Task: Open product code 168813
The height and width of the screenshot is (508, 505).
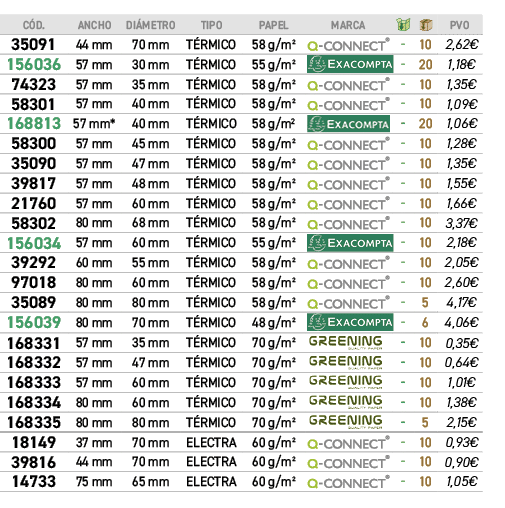Action: (x=34, y=124)
